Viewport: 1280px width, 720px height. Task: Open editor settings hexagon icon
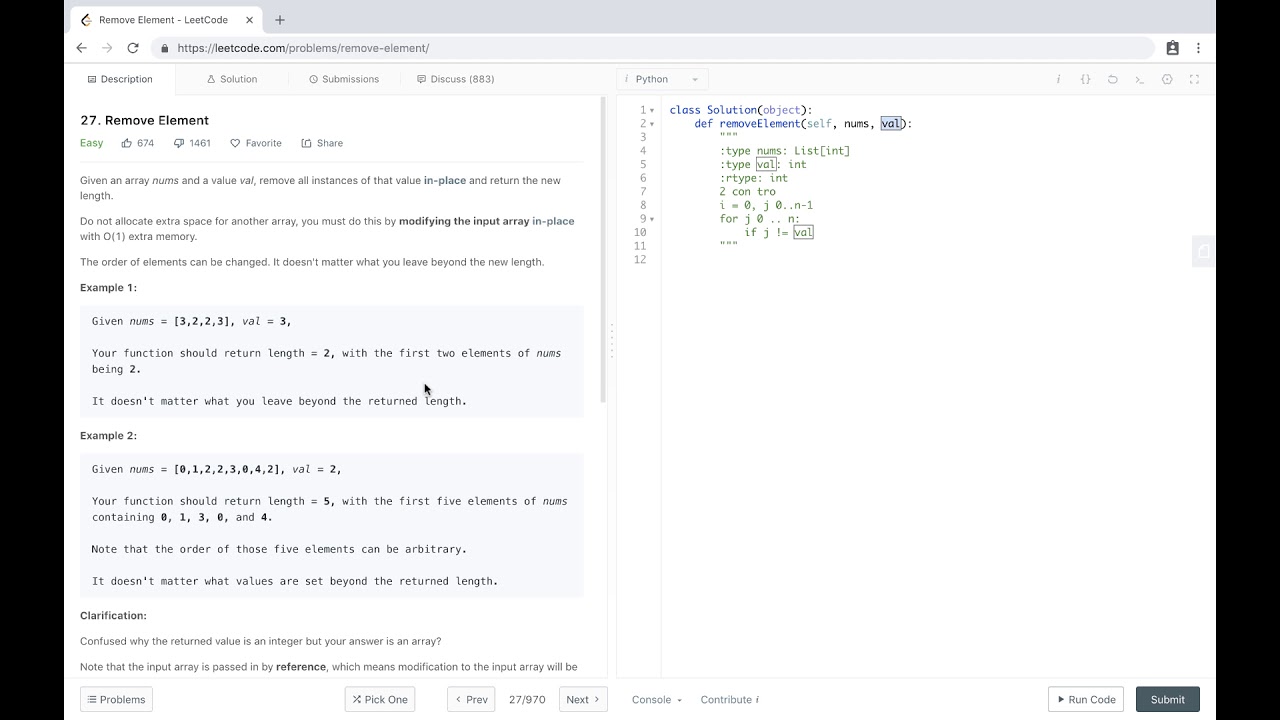[x=1167, y=79]
